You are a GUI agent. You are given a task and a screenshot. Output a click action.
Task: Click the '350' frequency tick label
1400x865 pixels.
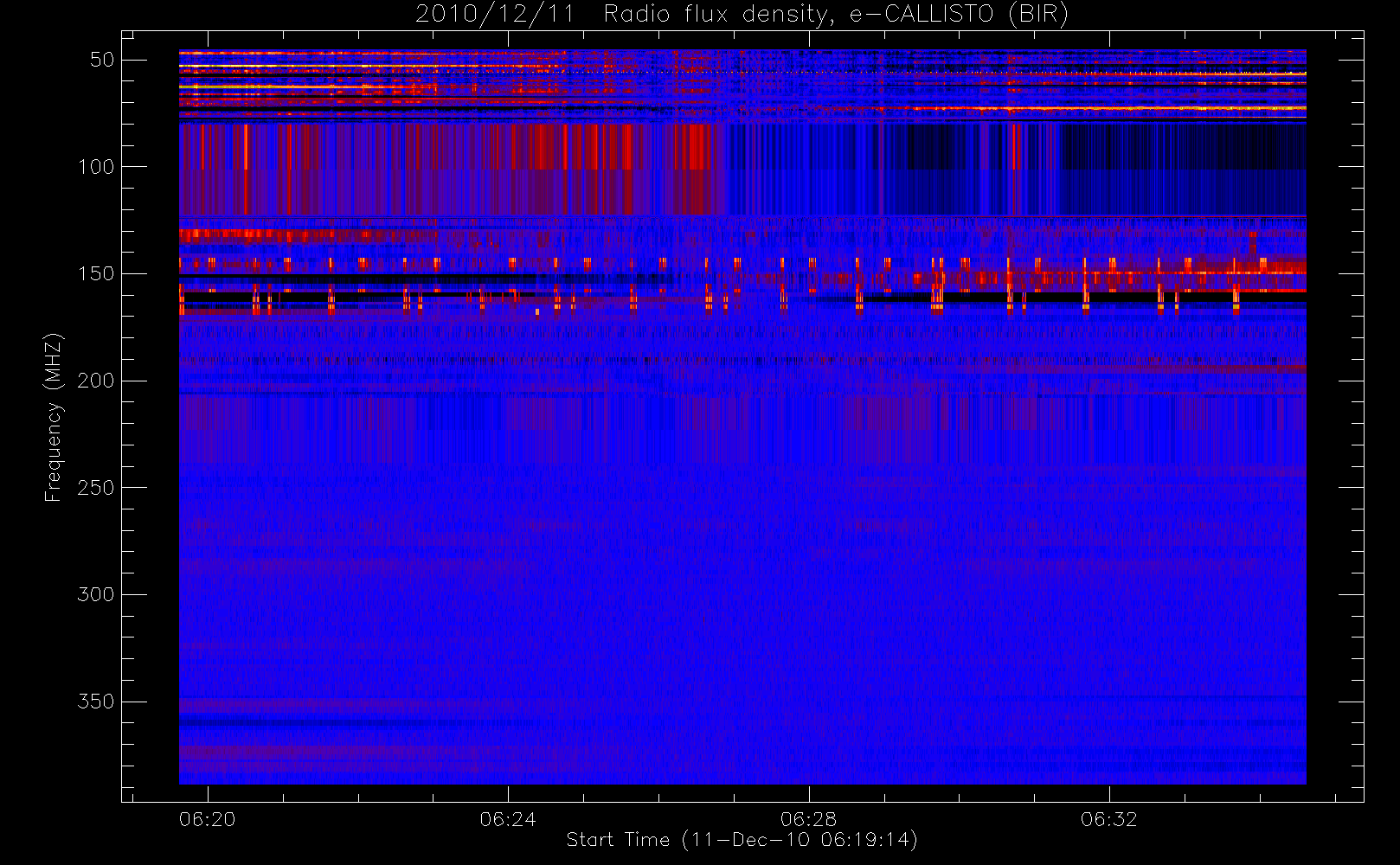point(96,702)
